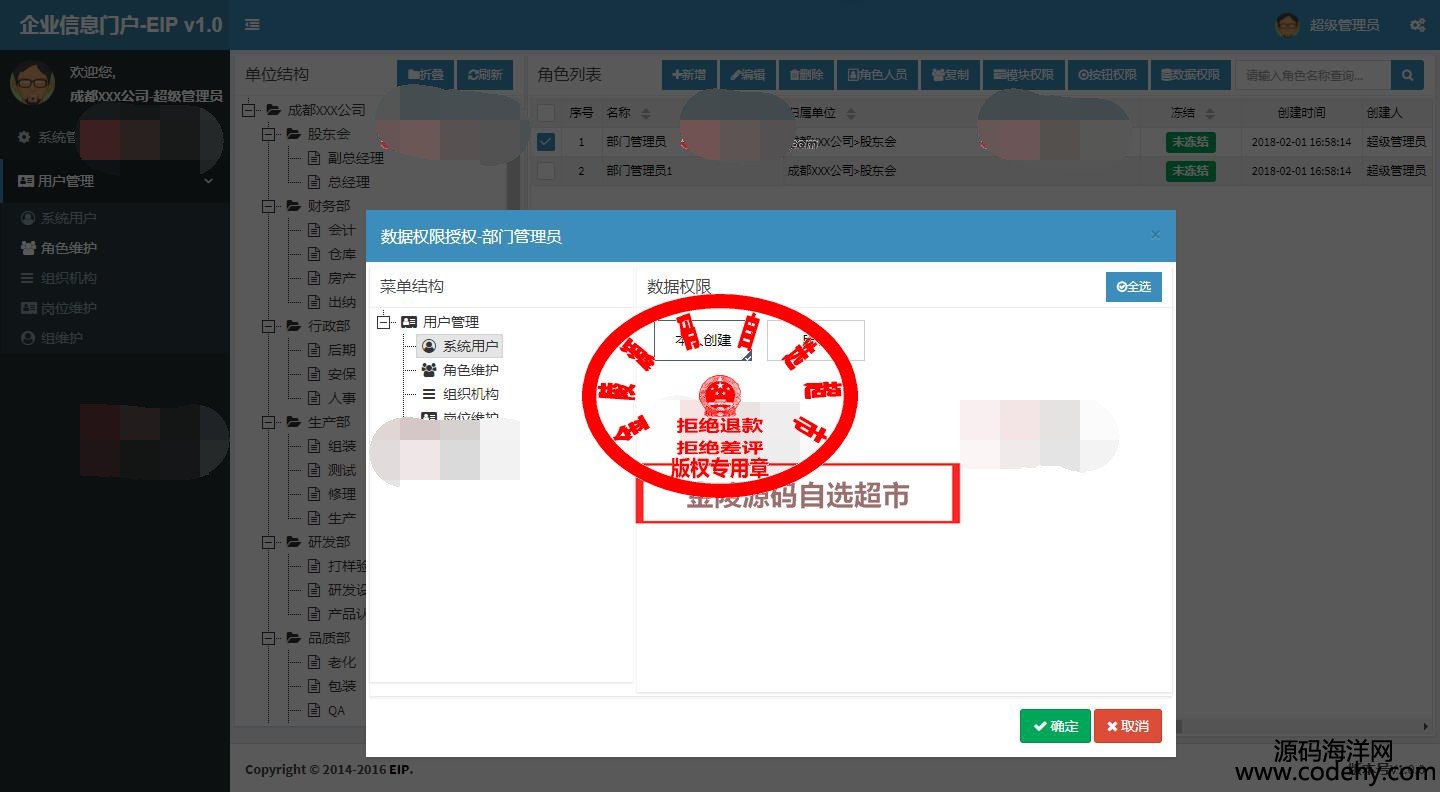Screen dimensions: 1440x792
Task: Toggle the select-all checkbox in the role table header
Action: 546,113
